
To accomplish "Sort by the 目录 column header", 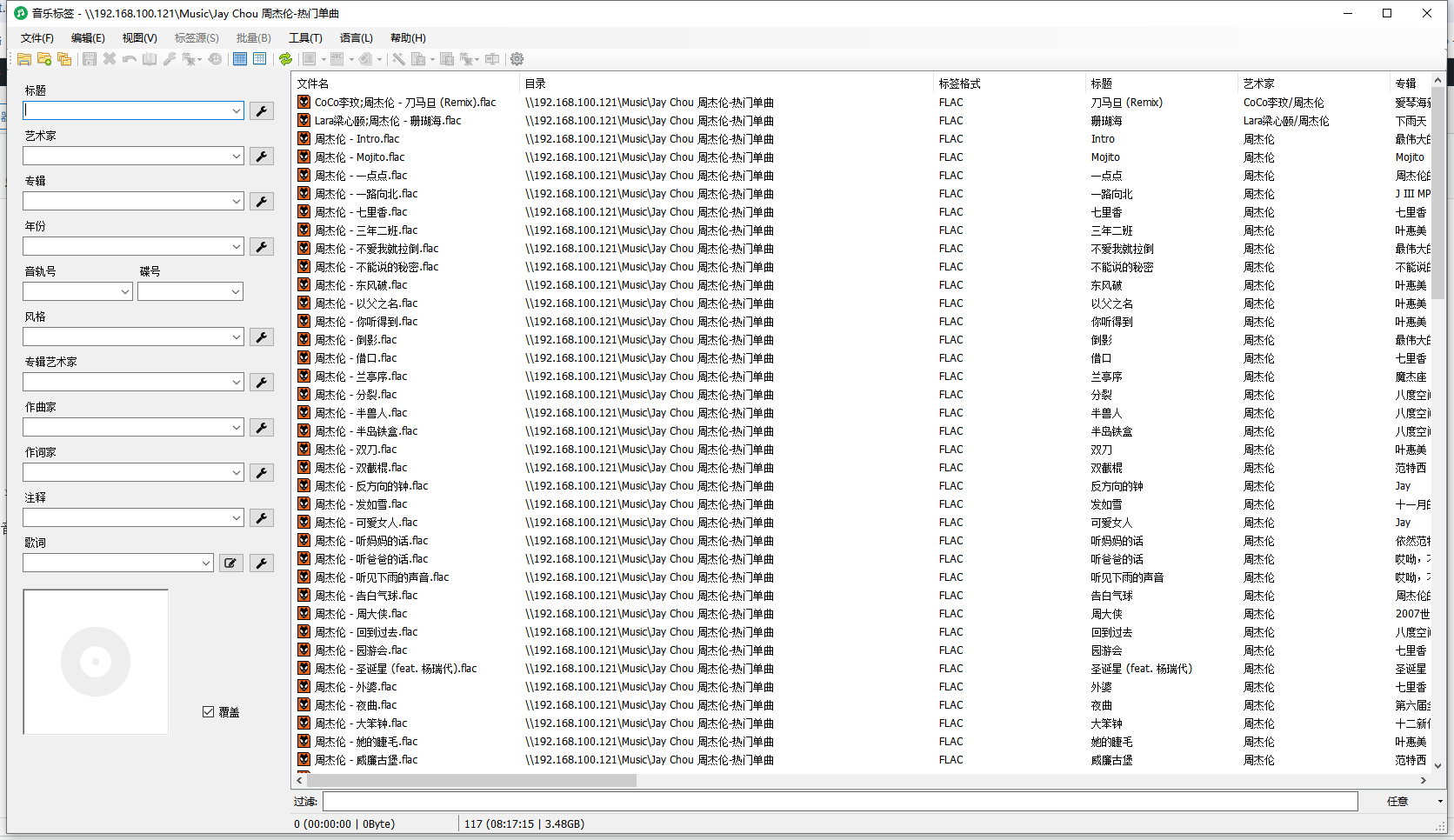I will click(726, 83).
